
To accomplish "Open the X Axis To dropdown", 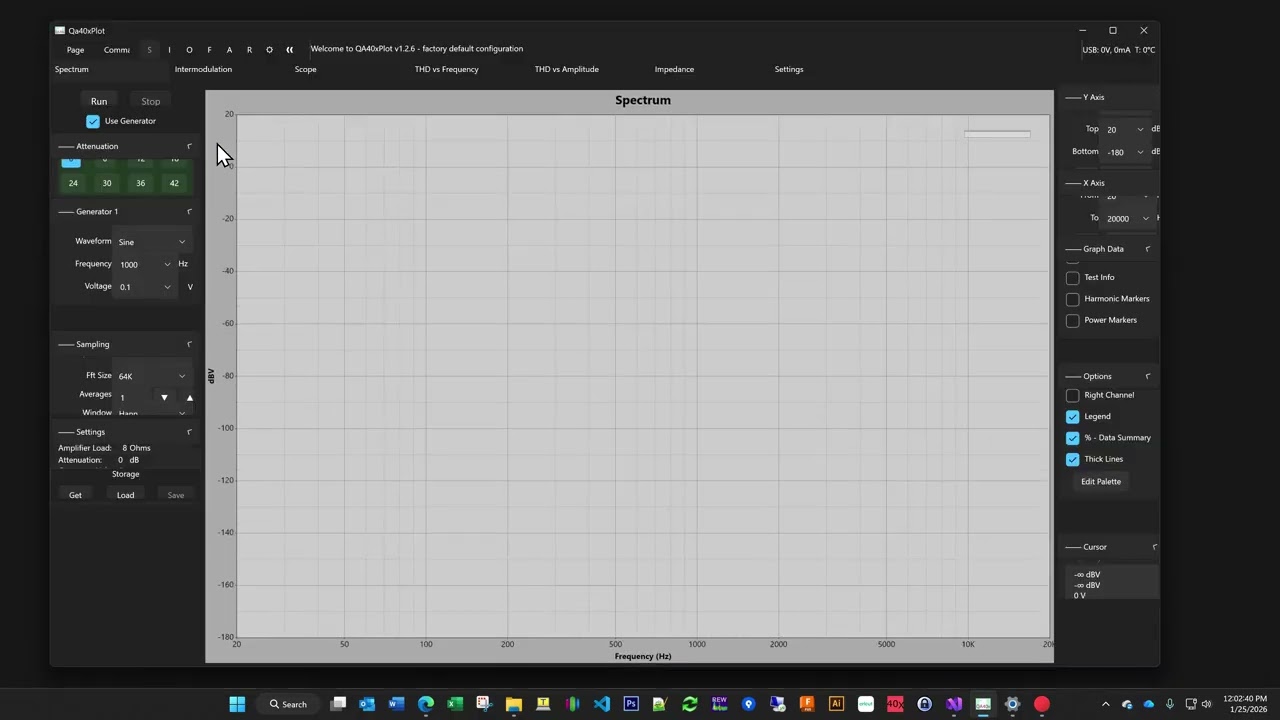I will pyautogui.click(x=1128, y=218).
